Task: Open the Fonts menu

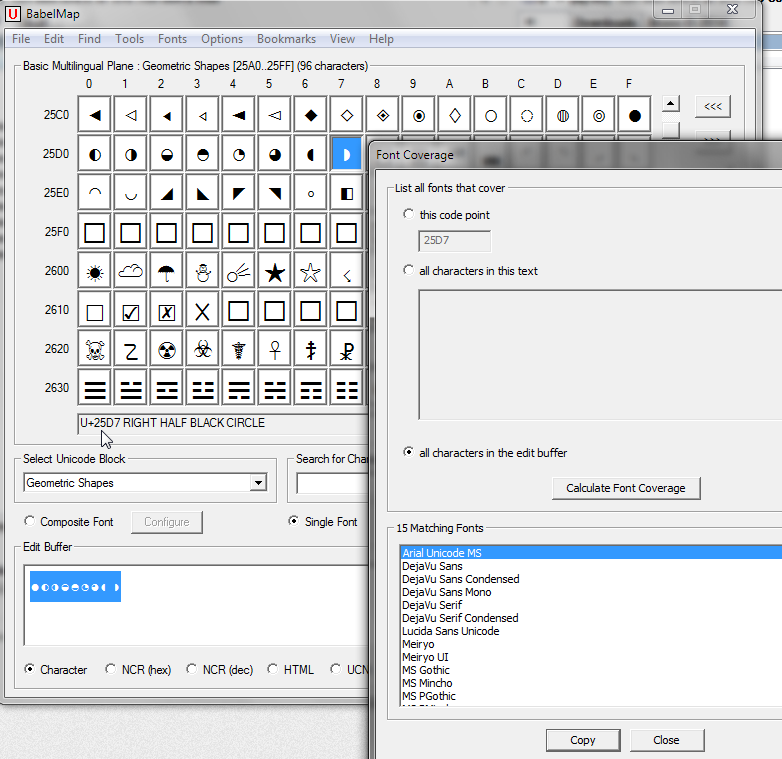Action: click(x=173, y=39)
